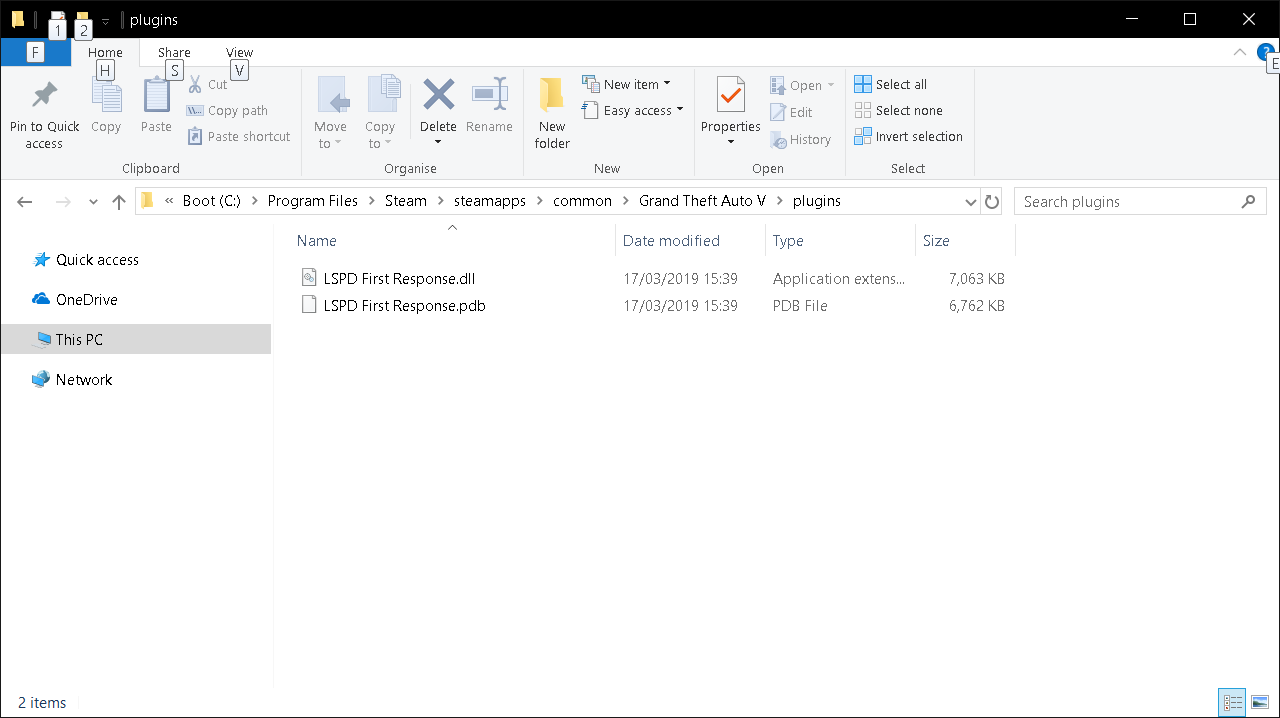The image size is (1280, 718).
Task: Switch to Details view icon in status bar
Action: (x=1232, y=703)
